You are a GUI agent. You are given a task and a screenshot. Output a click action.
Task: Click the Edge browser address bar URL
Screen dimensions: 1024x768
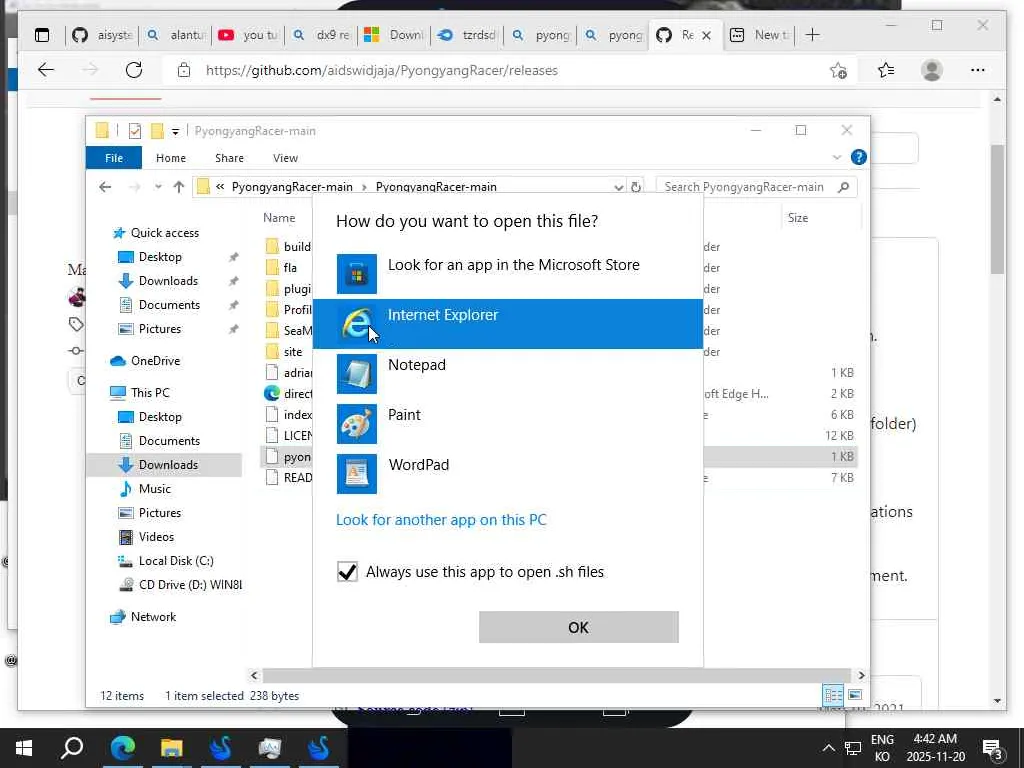[x=381, y=71]
